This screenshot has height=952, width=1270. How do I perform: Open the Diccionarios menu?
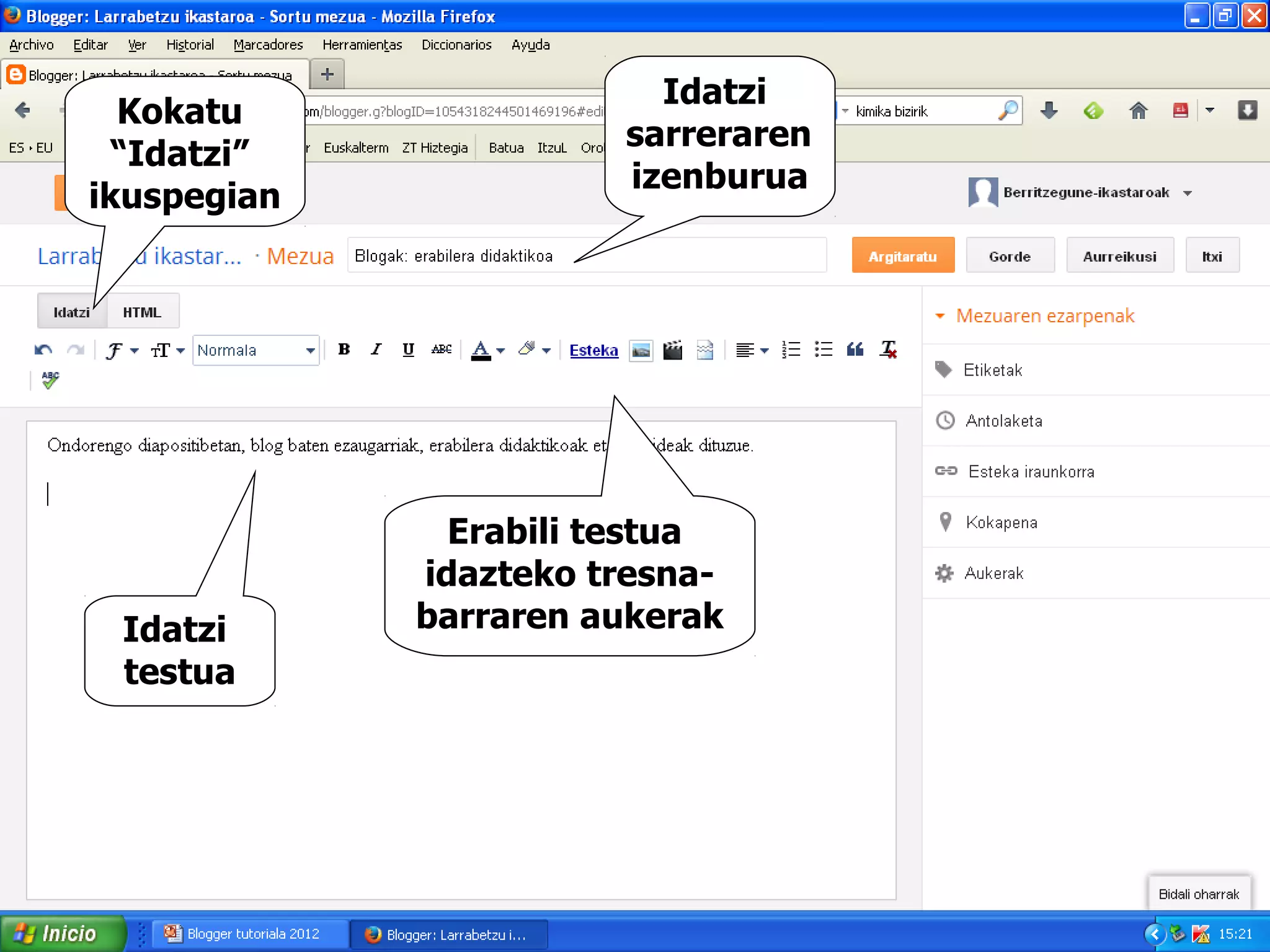(x=456, y=45)
